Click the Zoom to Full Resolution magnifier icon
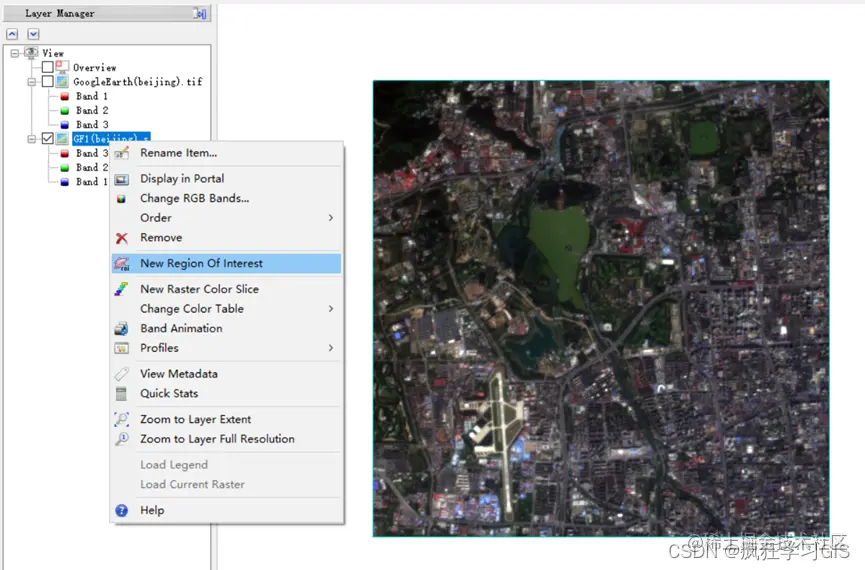 tap(121, 439)
